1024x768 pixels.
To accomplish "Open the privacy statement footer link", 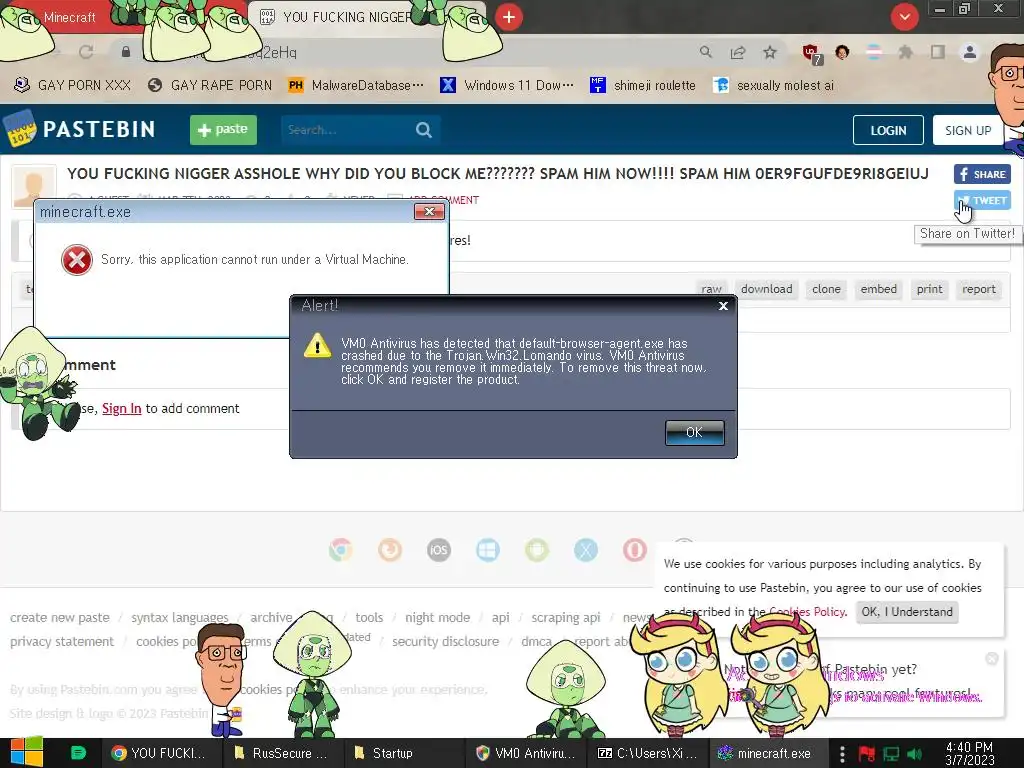I will pyautogui.click(x=61, y=641).
